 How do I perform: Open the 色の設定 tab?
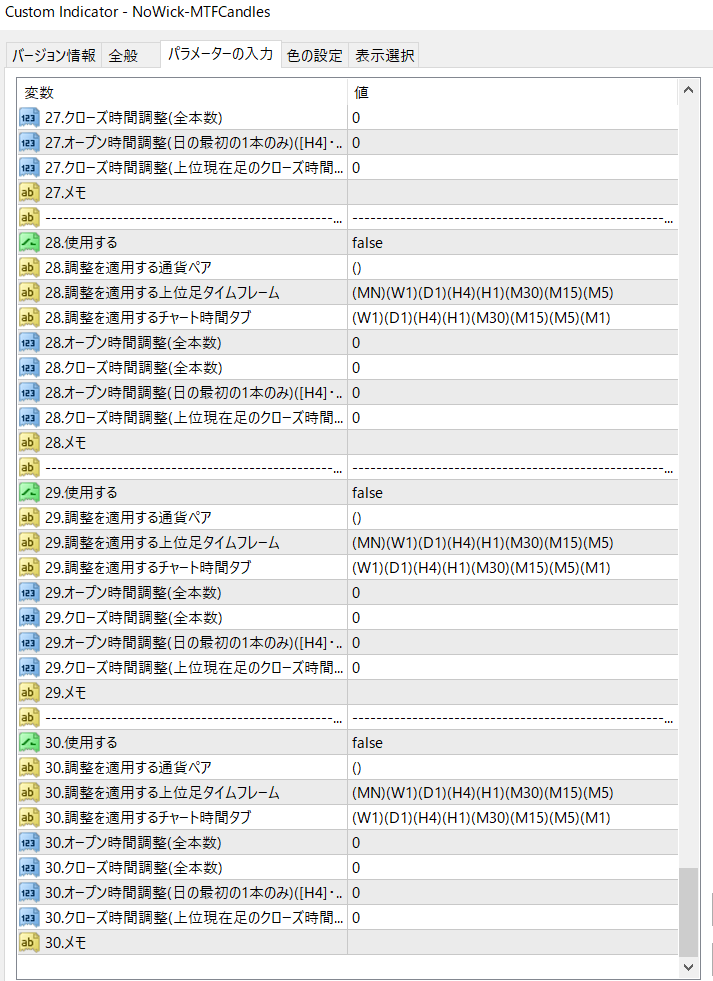pos(314,56)
